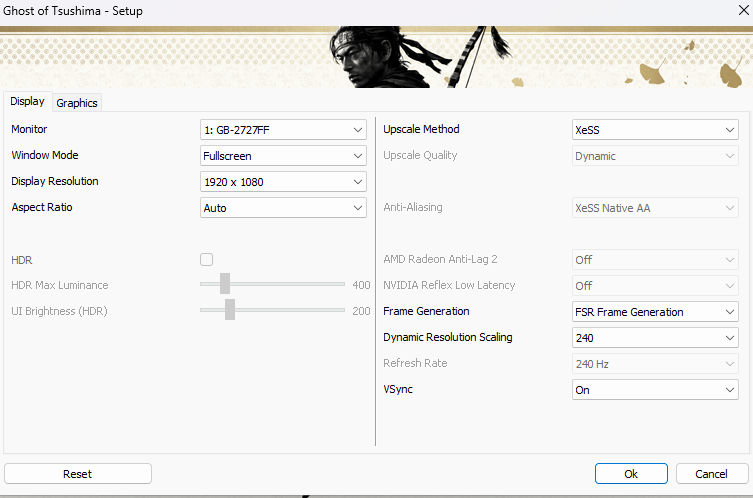The width and height of the screenshot is (753, 498).
Task: Confirm settings with the Ok button
Action: 631,474
